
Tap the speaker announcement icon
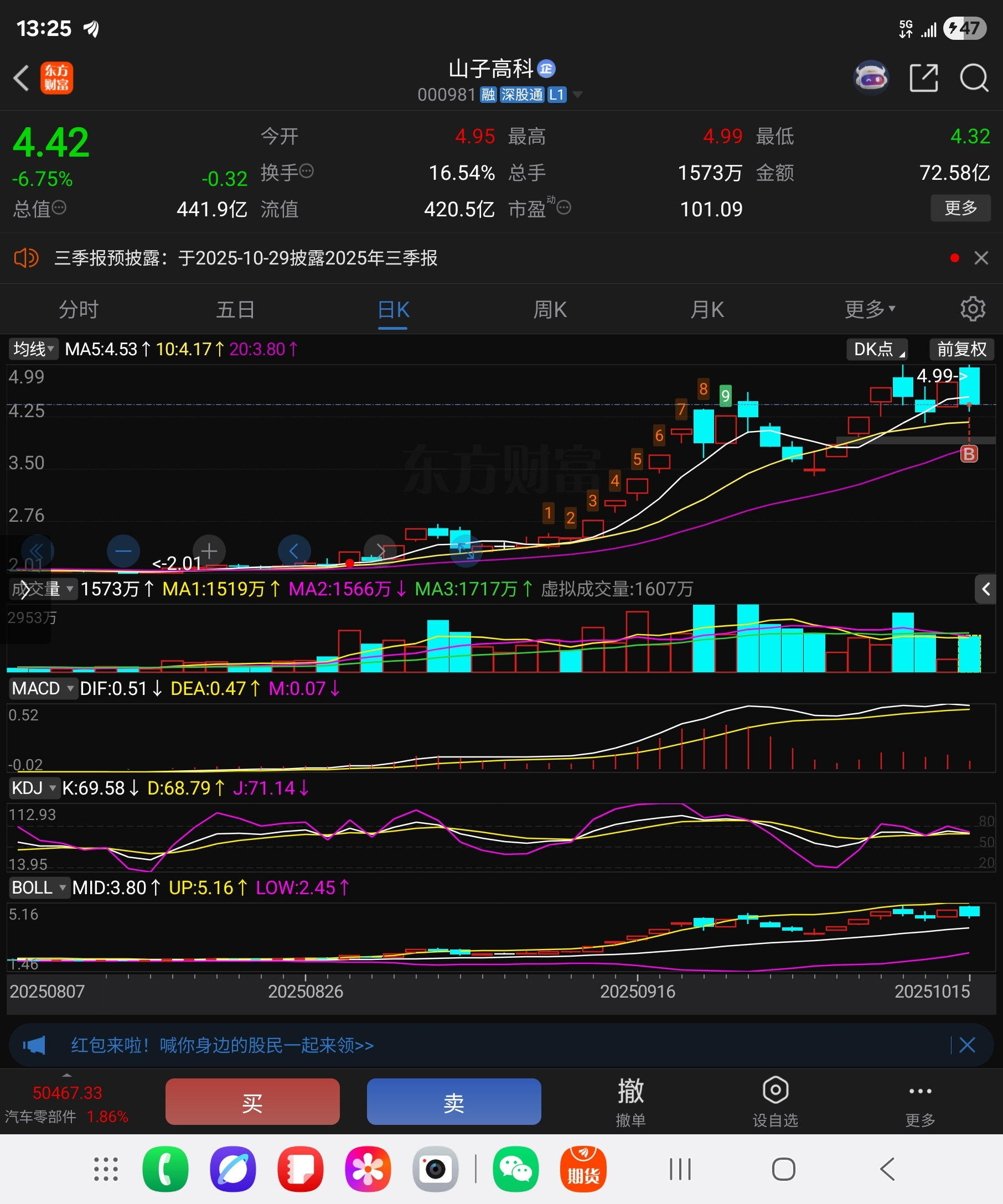click(26, 258)
